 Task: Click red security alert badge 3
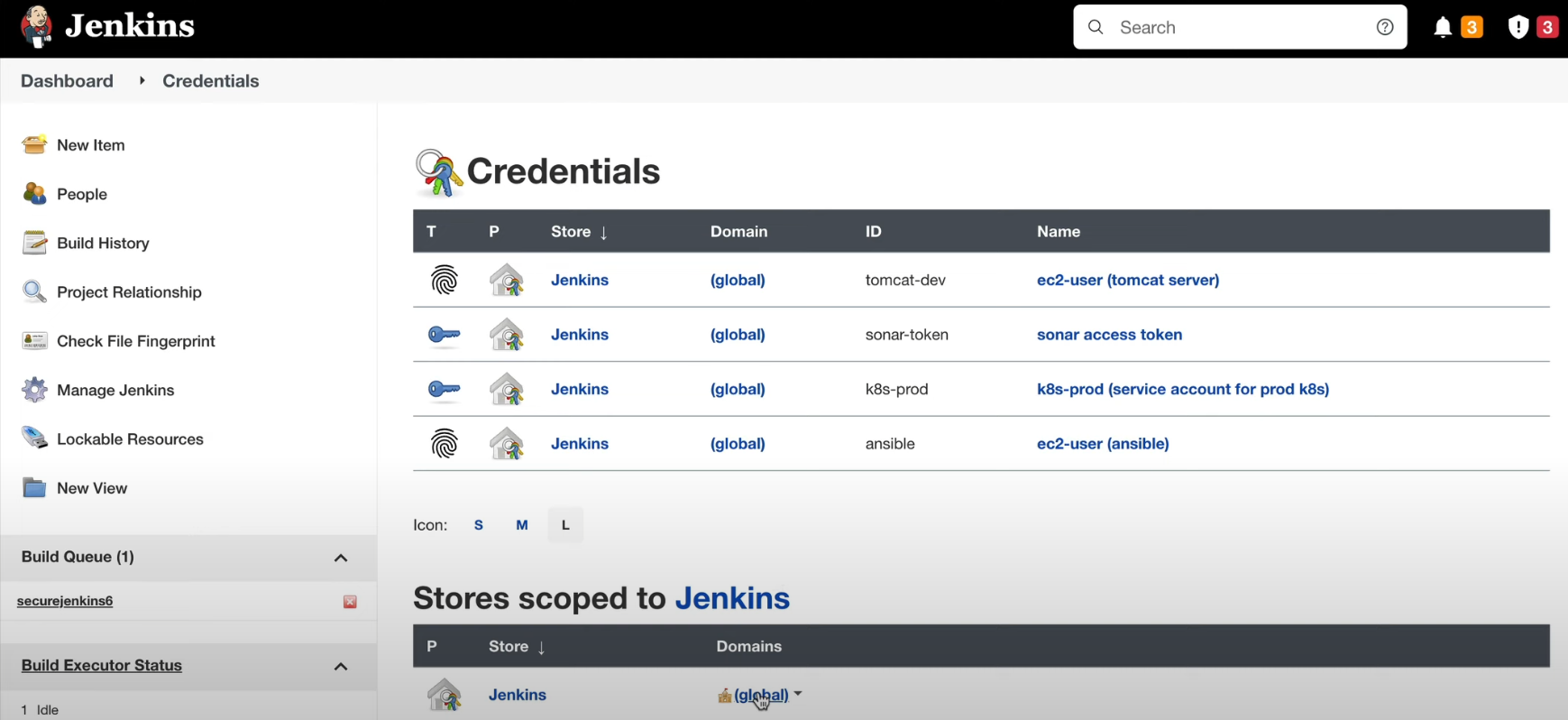point(1547,27)
